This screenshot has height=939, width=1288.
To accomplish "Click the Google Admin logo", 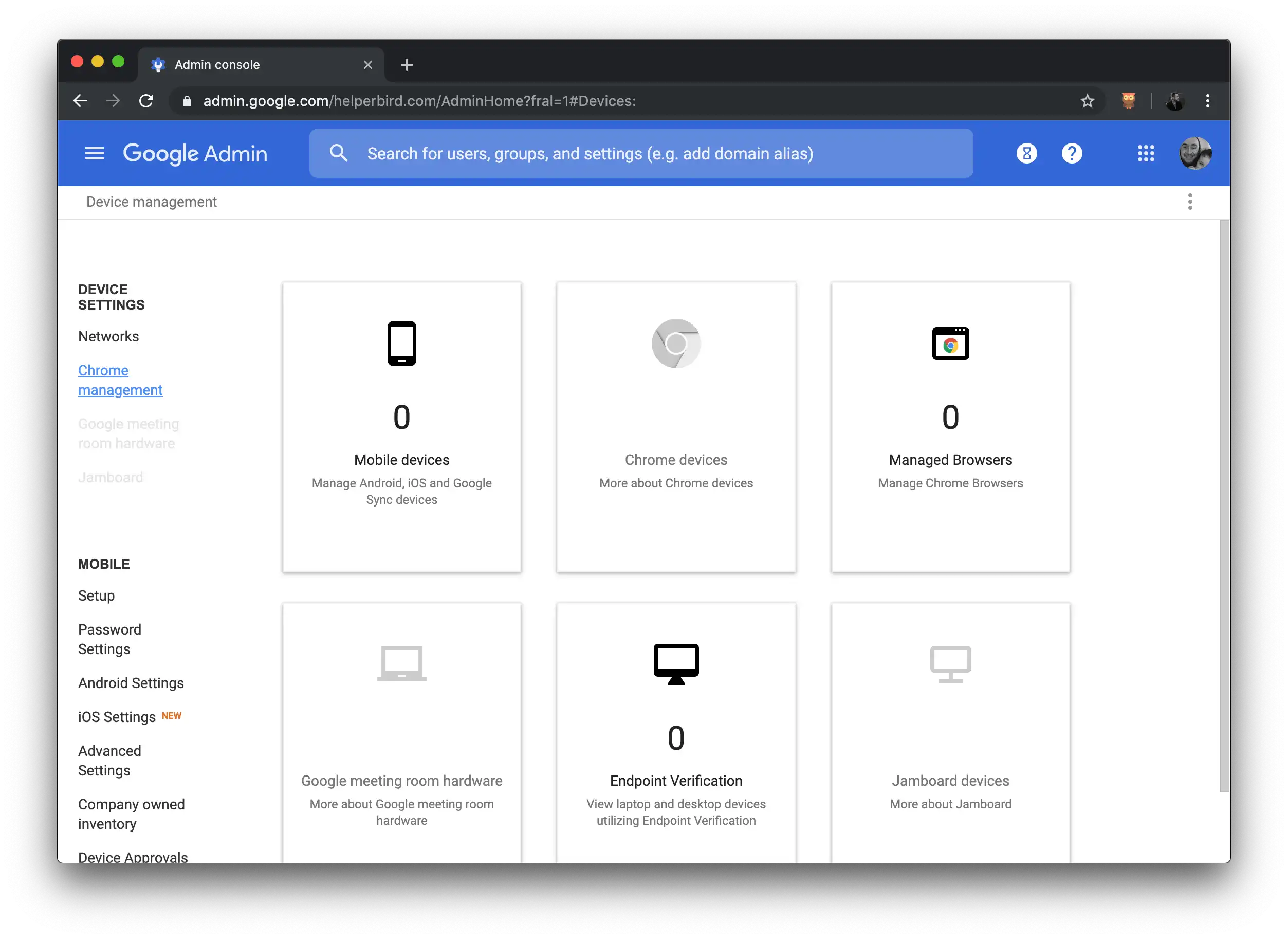I will coord(195,153).
